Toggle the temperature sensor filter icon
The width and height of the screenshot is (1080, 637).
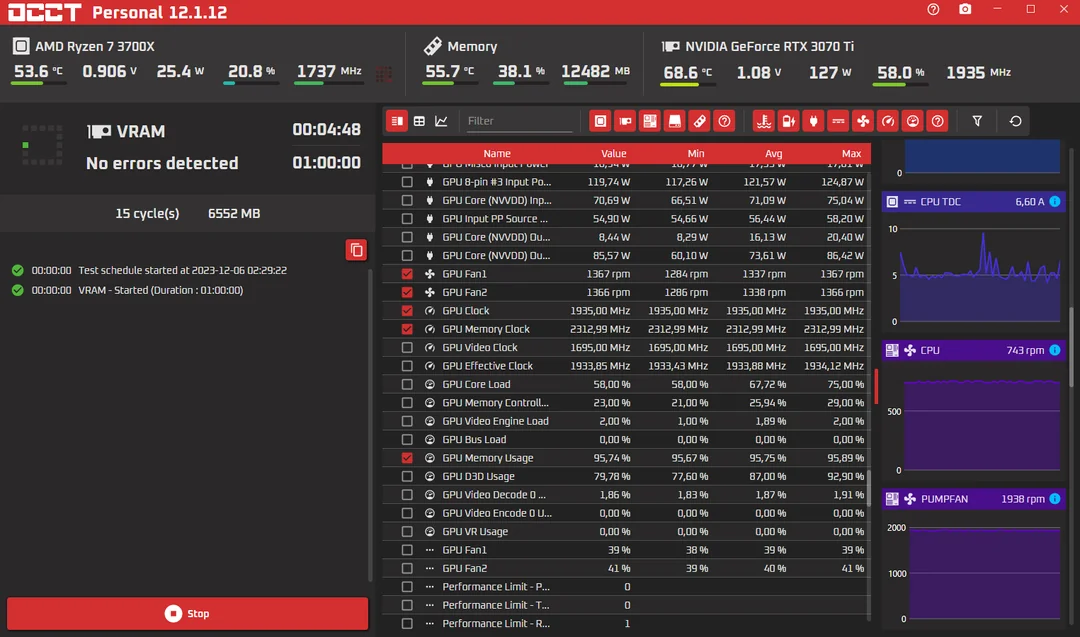[764, 121]
